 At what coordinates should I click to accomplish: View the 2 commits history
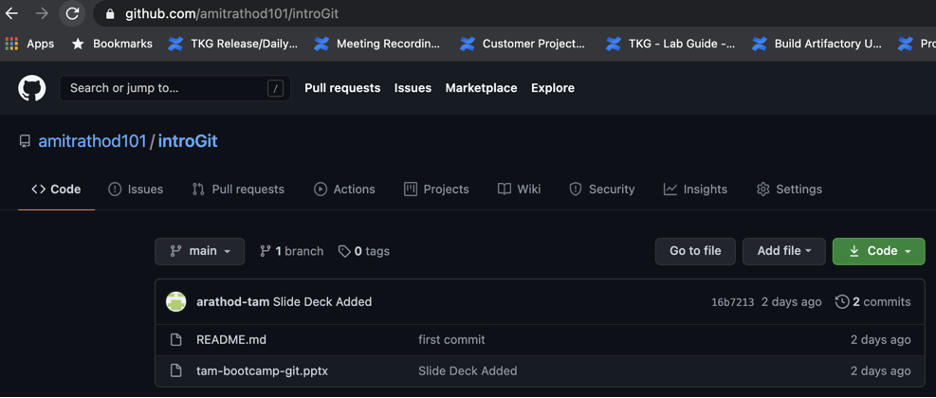[x=873, y=302]
